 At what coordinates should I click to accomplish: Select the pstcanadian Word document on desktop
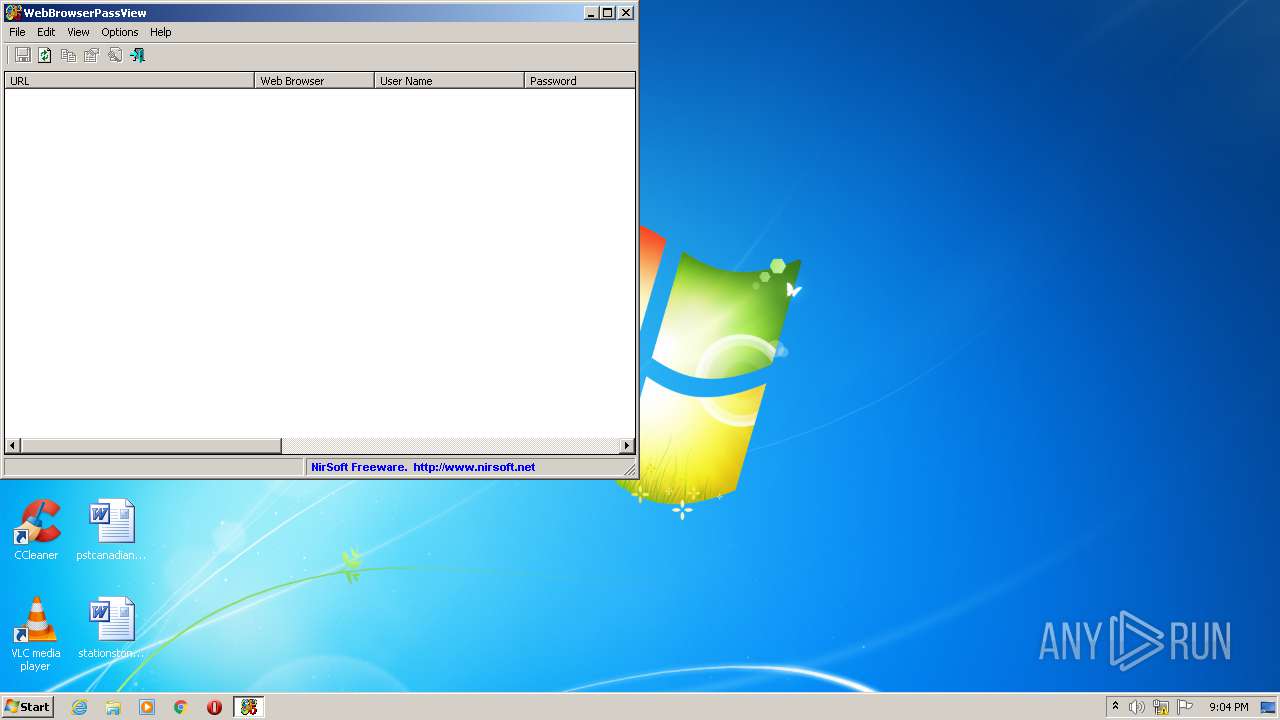pos(111,531)
